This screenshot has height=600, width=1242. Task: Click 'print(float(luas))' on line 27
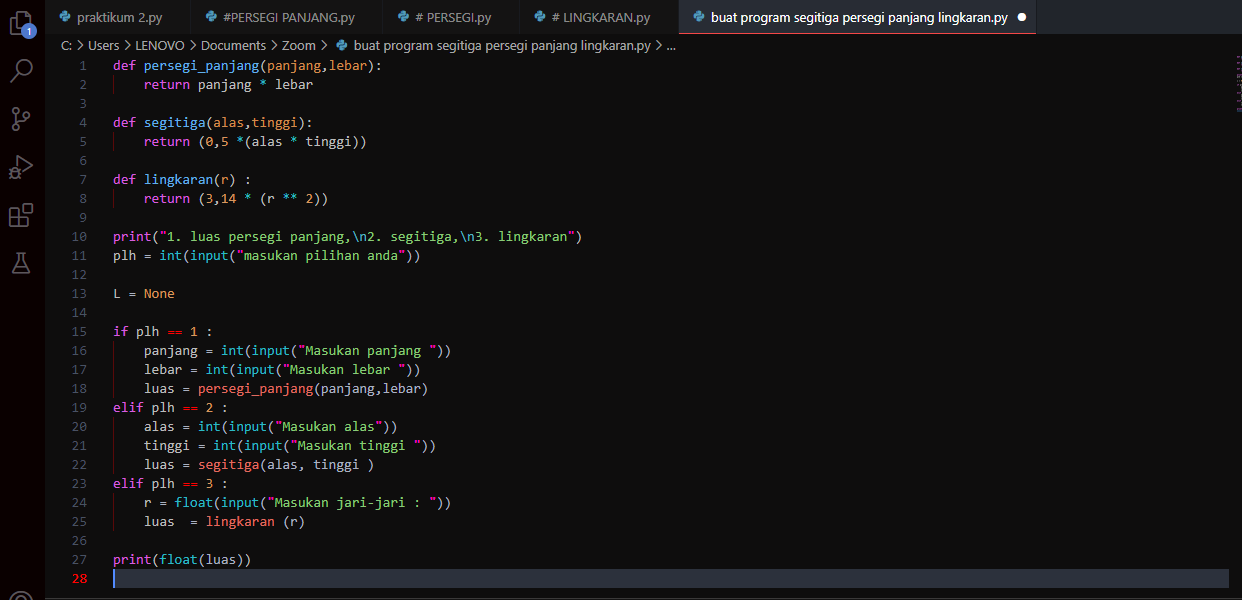pos(182,559)
